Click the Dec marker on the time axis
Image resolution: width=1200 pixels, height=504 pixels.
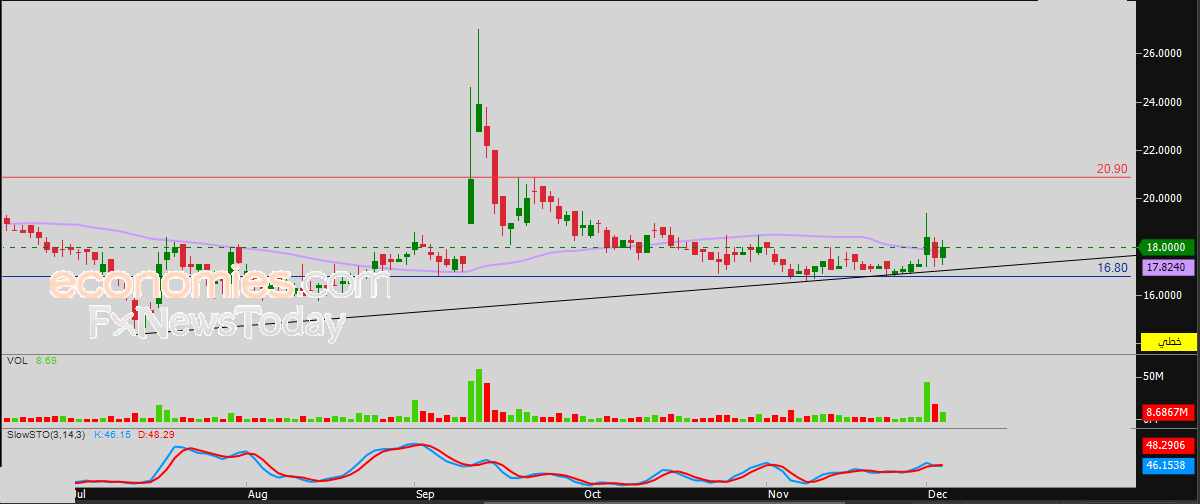938,493
